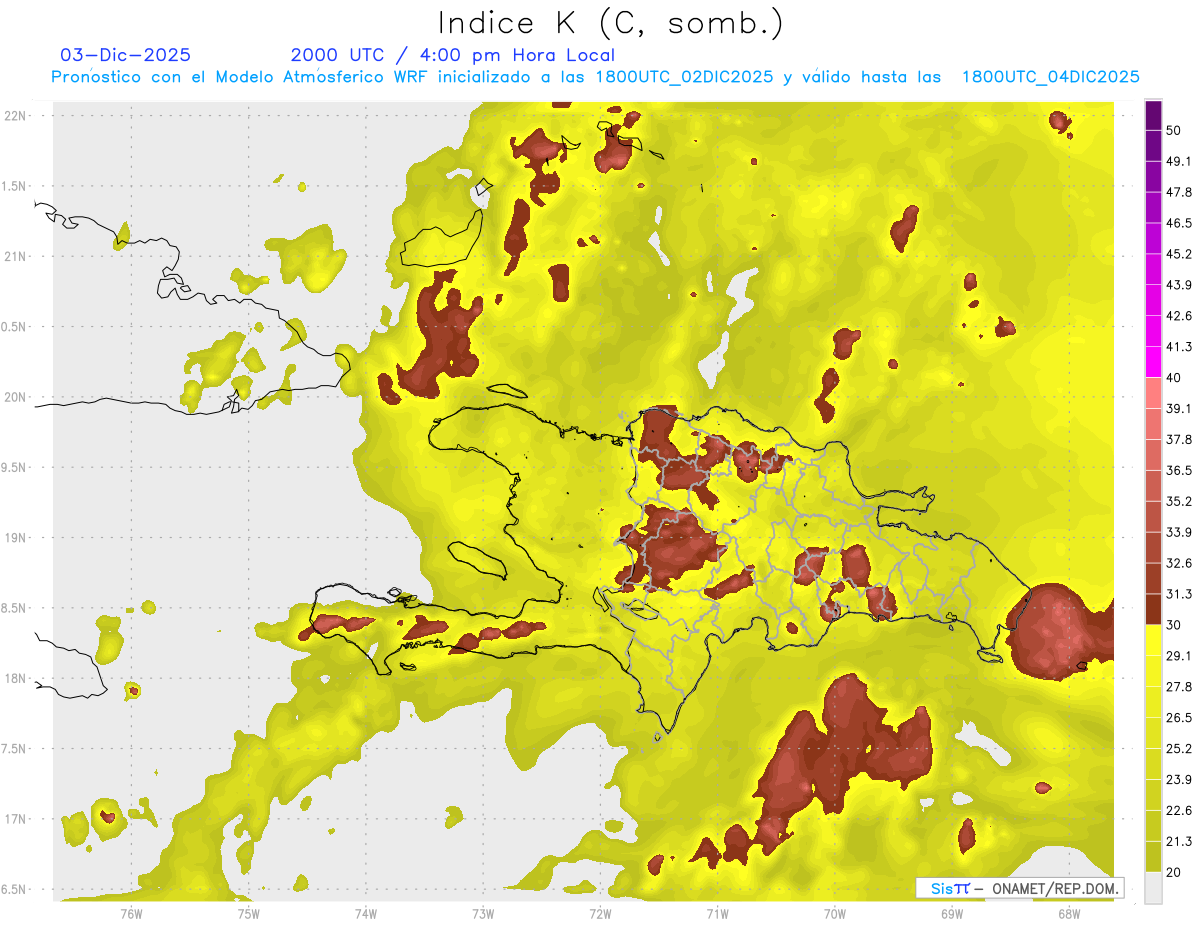Click the legend value "30"
1200x927 pixels.
1174,625
